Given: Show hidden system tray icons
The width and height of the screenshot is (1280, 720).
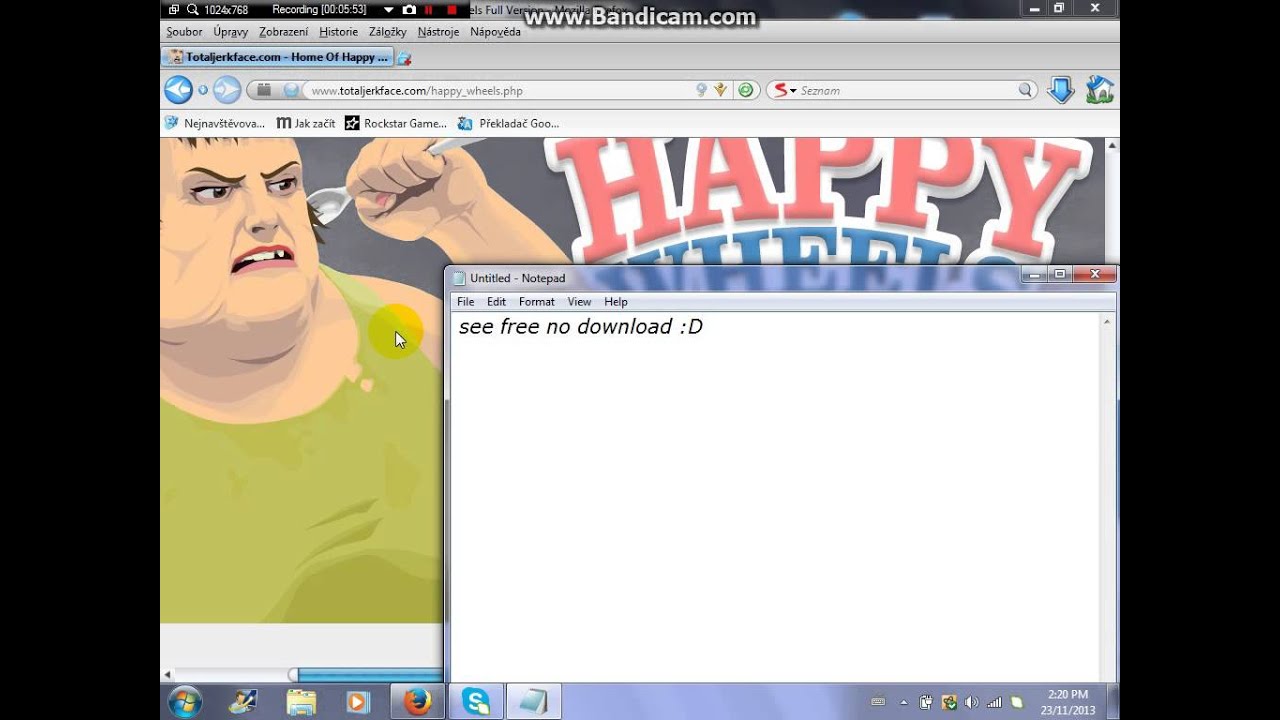Looking at the screenshot, I should 904,702.
